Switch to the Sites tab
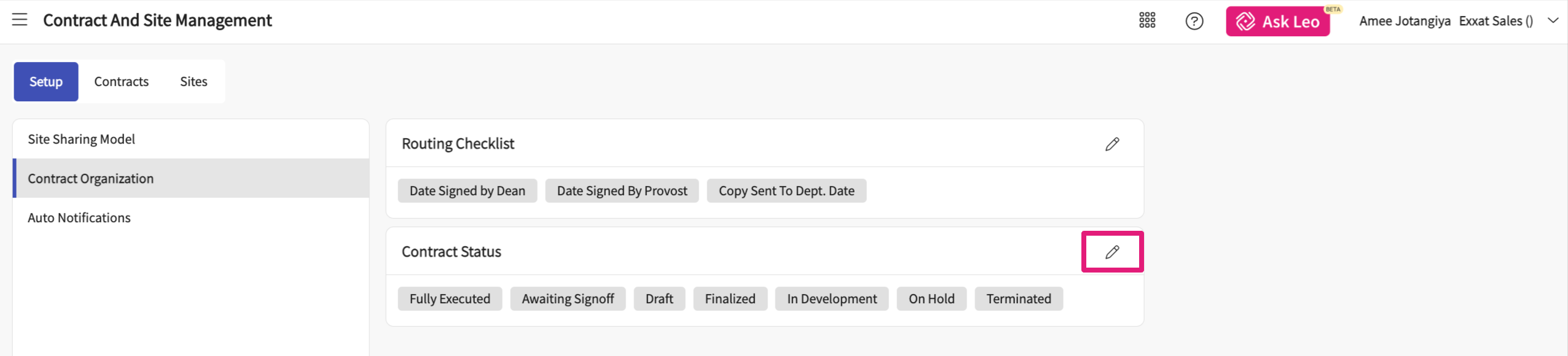Screen dimensions: 1568x356 tap(194, 82)
